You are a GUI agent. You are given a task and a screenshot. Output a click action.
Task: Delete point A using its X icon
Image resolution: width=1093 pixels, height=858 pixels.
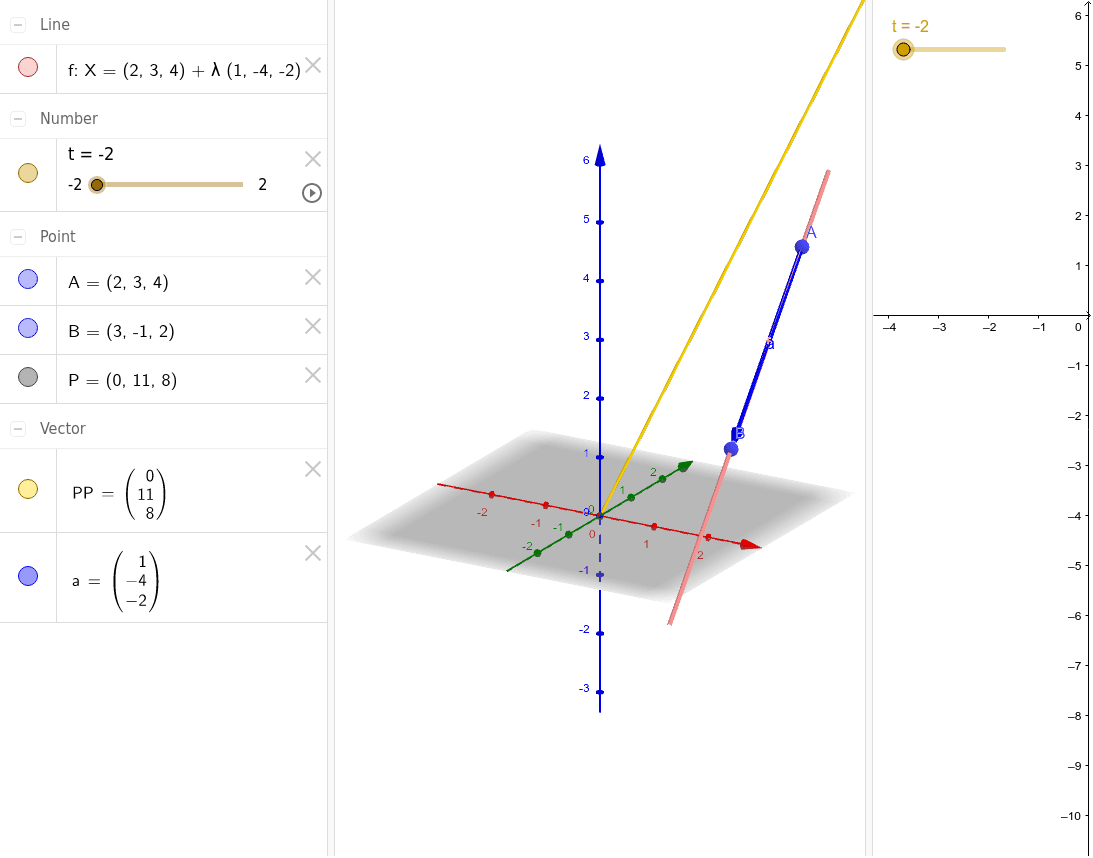313,277
